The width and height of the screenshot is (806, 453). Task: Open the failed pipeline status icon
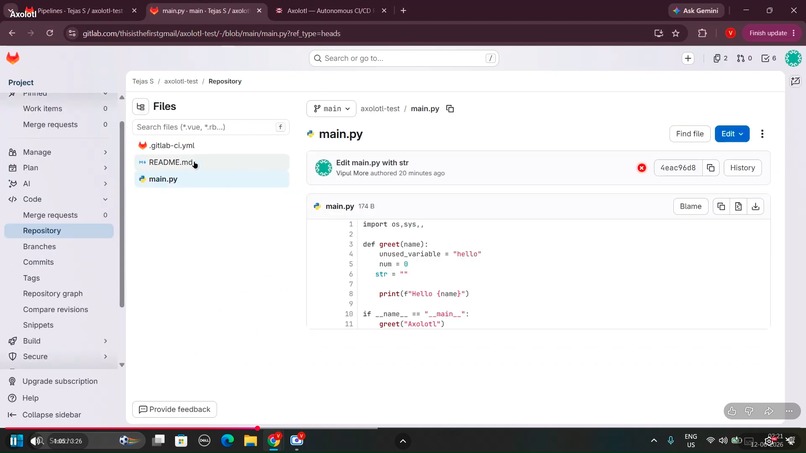[x=642, y=168]
